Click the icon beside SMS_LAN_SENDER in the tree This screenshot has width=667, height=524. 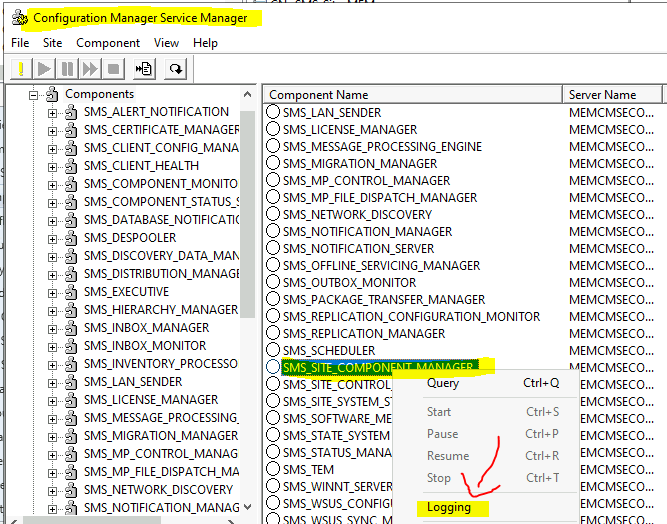[x=71, y=382]
